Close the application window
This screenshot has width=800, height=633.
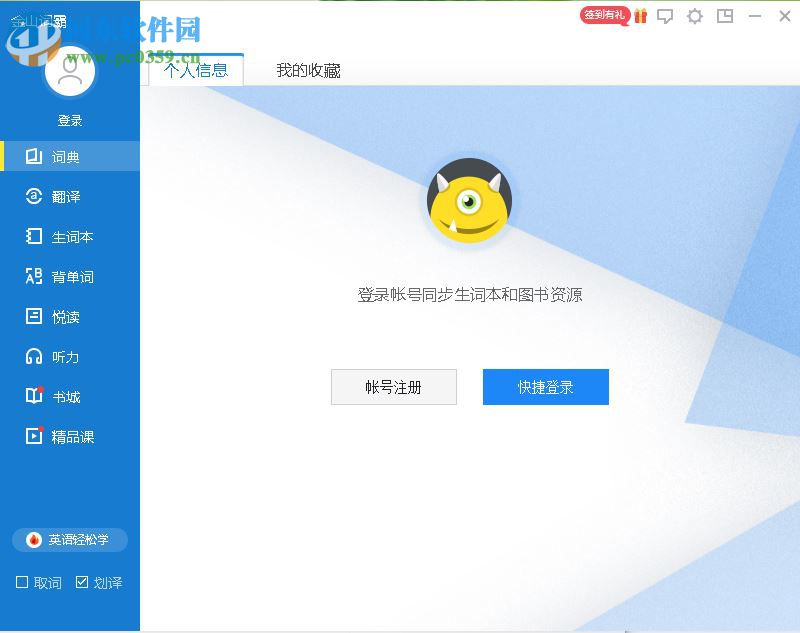(x=785, y=16)
